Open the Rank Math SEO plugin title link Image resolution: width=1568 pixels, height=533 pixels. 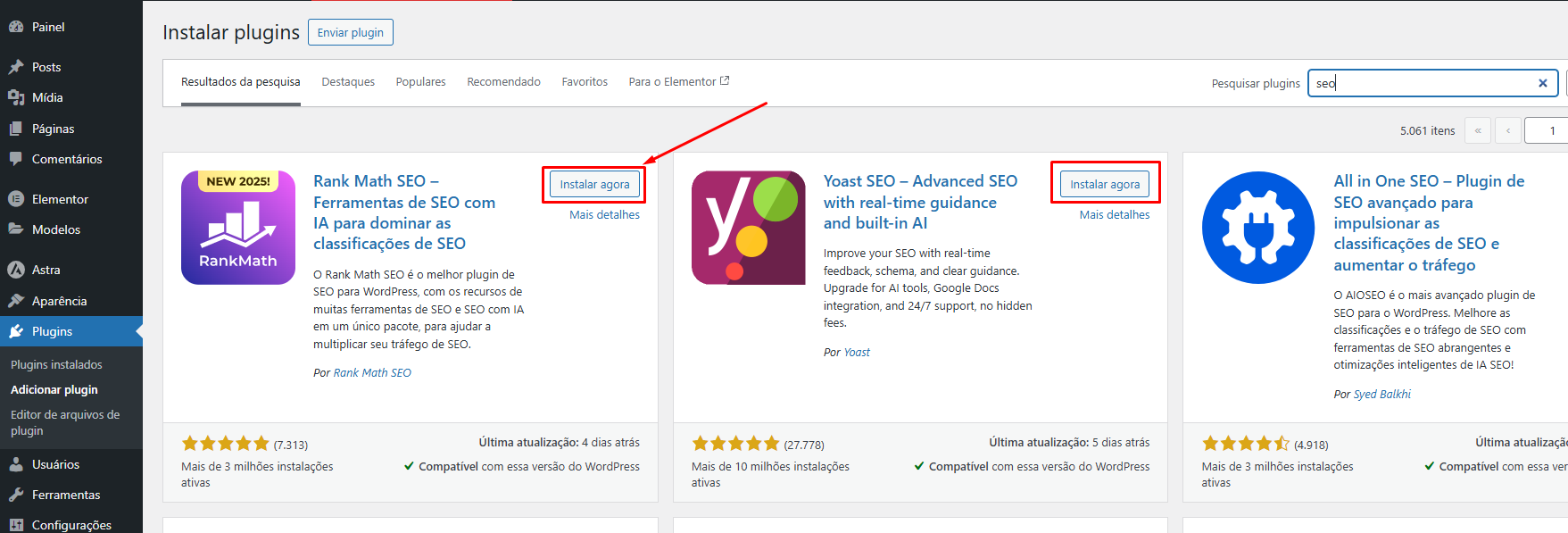[404, 212]
